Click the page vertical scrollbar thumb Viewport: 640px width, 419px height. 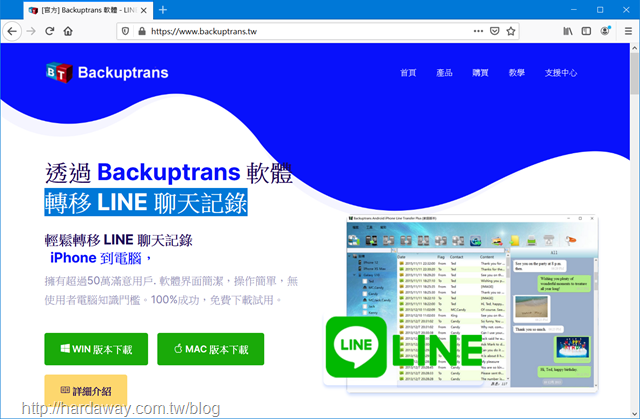click(x=634, y=73)
